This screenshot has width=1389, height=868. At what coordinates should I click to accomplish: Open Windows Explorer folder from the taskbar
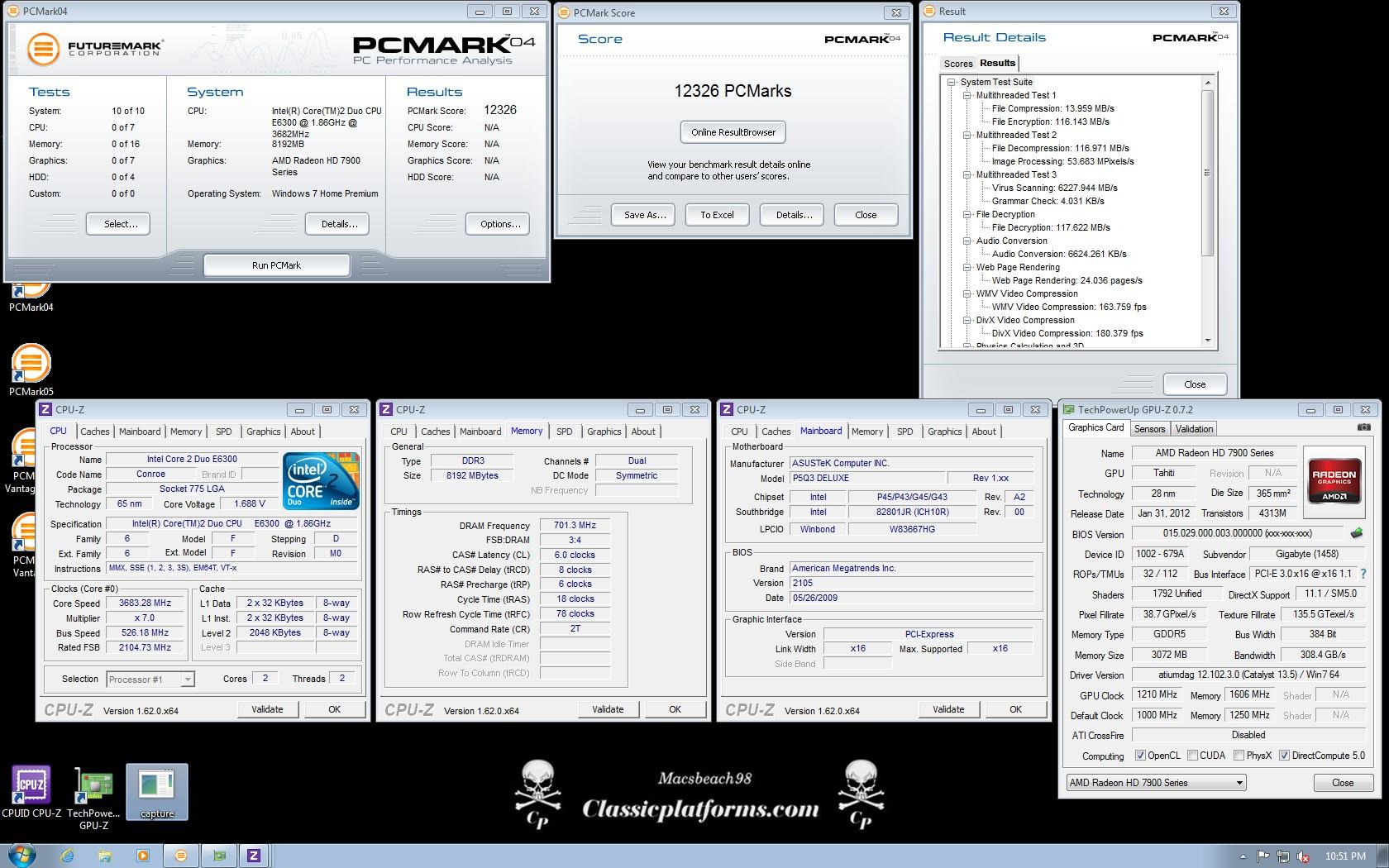coord(105,856)
